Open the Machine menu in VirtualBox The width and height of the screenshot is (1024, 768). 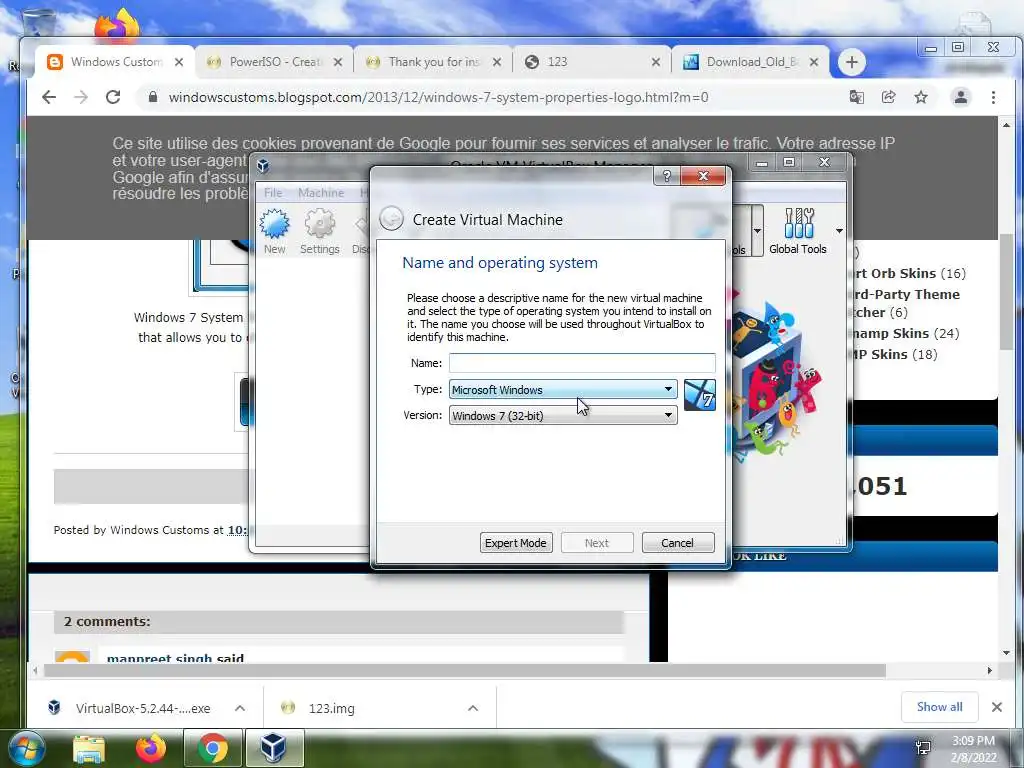[x=321, y=193]
